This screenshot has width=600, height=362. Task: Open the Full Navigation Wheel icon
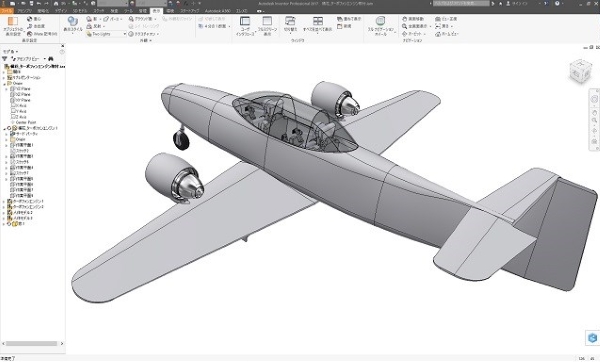[x=380, y=26]
